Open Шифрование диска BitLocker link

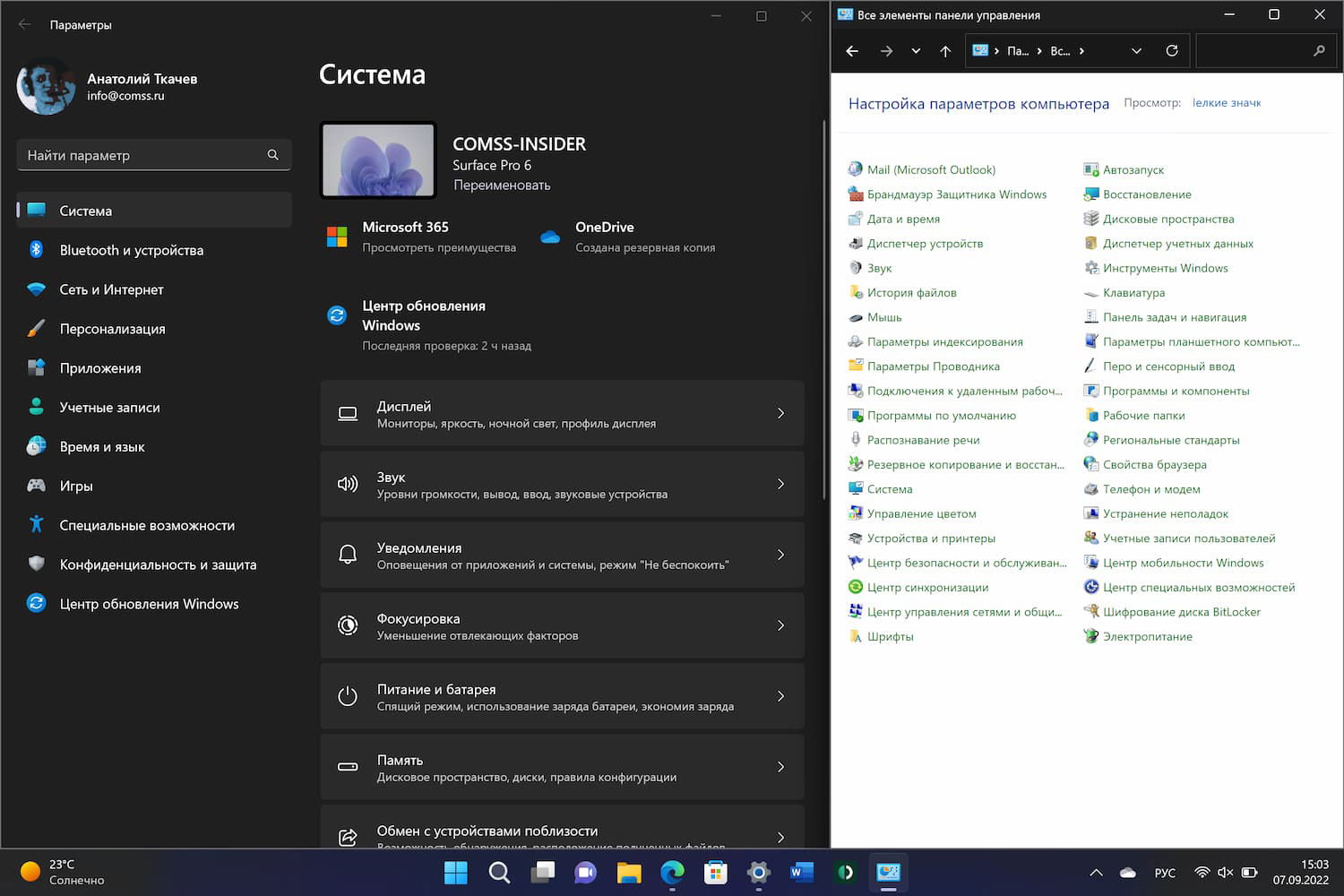(1181, 612)
